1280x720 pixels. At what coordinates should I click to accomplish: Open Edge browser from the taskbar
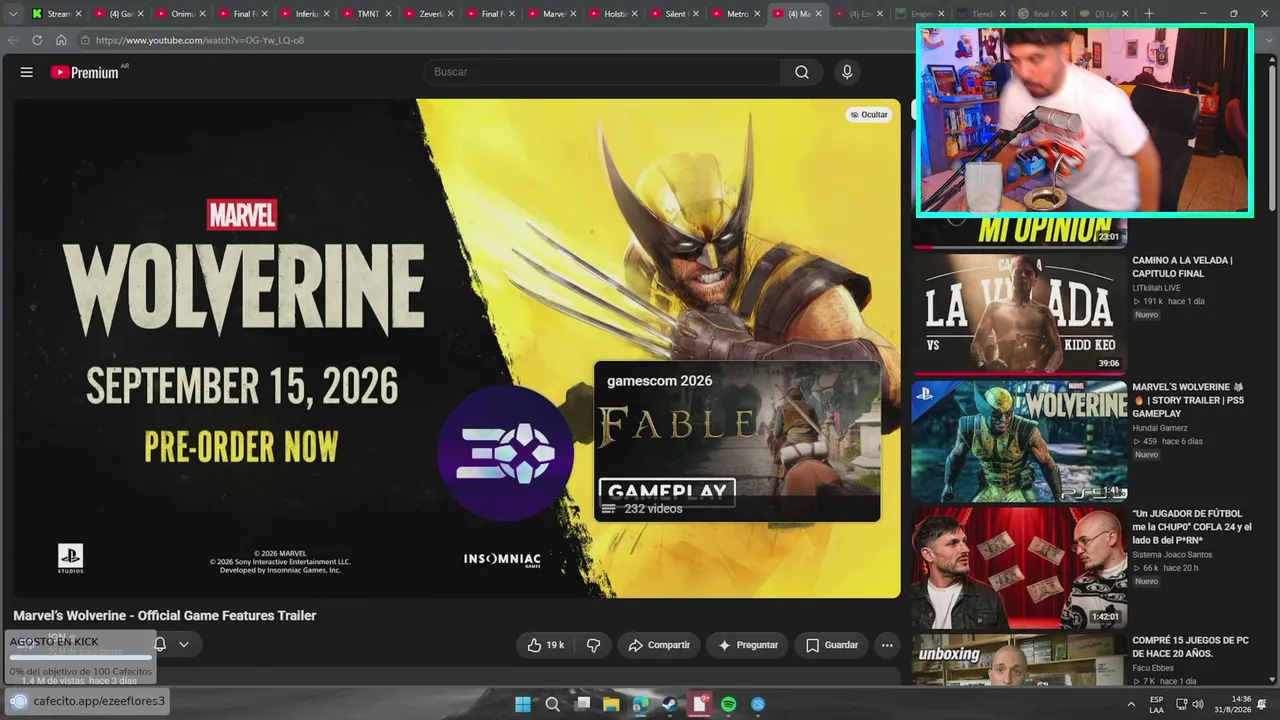(x=641, y=704)
